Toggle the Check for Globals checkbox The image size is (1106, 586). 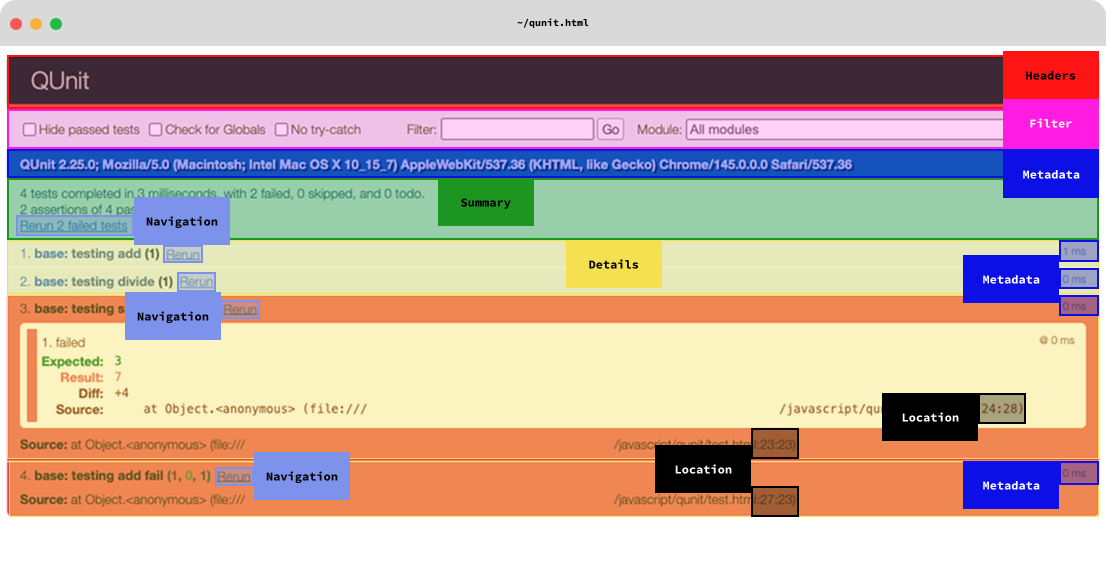coord(155,130)
